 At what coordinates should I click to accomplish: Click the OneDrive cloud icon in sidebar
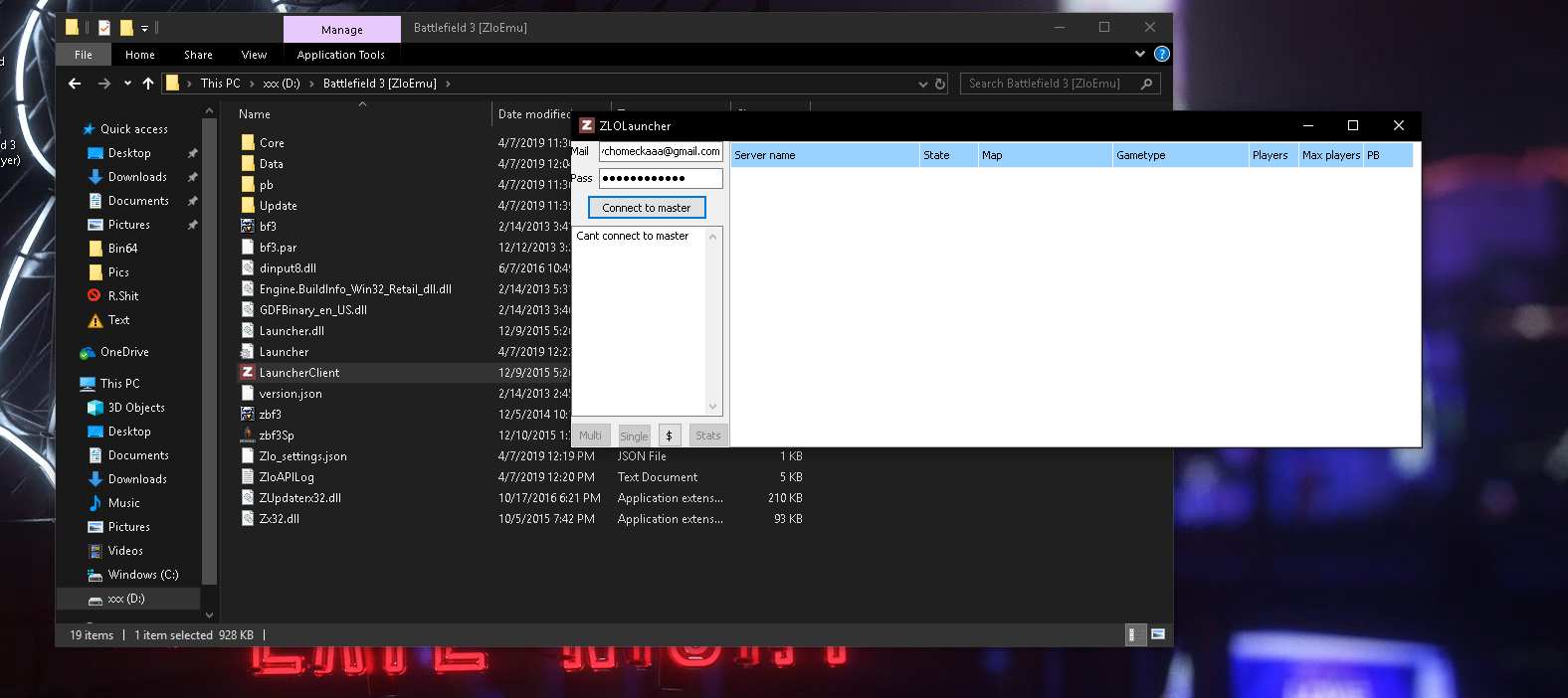[x=88, y=352]
